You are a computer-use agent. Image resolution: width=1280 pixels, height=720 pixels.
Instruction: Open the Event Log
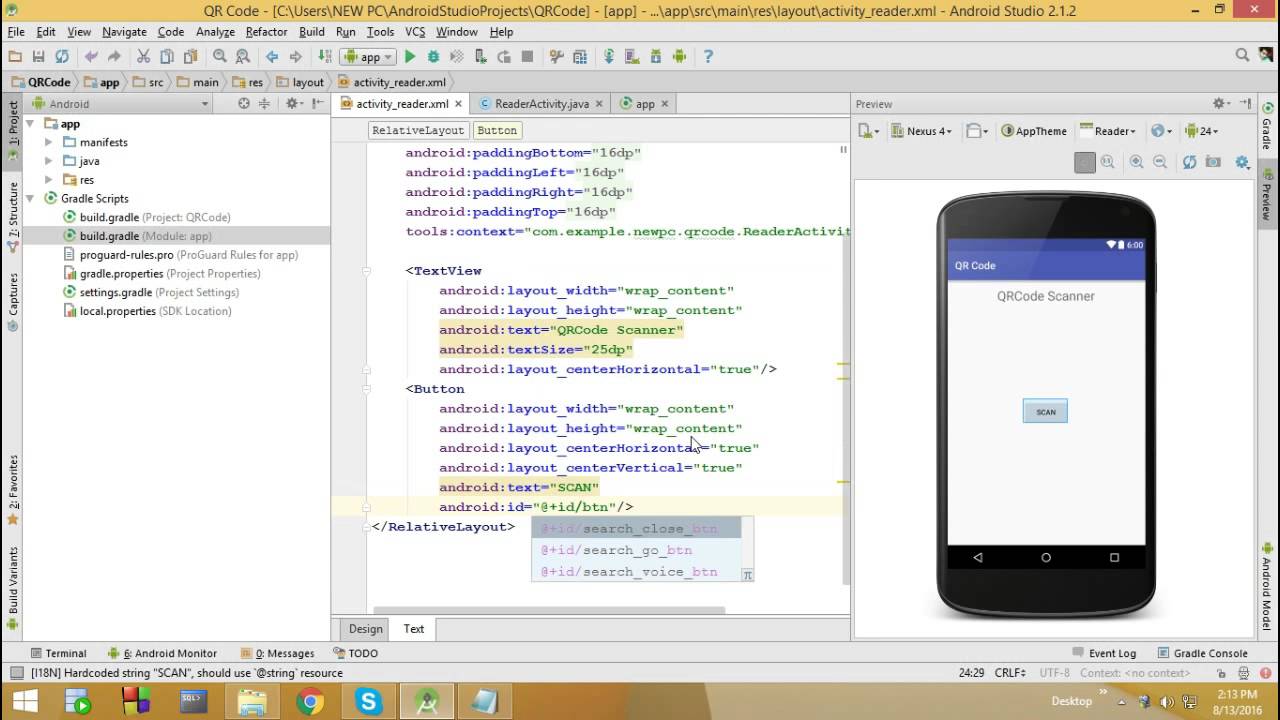point(1104,653)
